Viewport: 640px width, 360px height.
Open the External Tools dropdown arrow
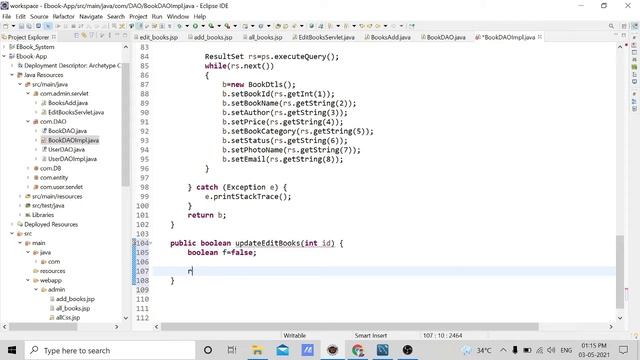coord(235,26)
